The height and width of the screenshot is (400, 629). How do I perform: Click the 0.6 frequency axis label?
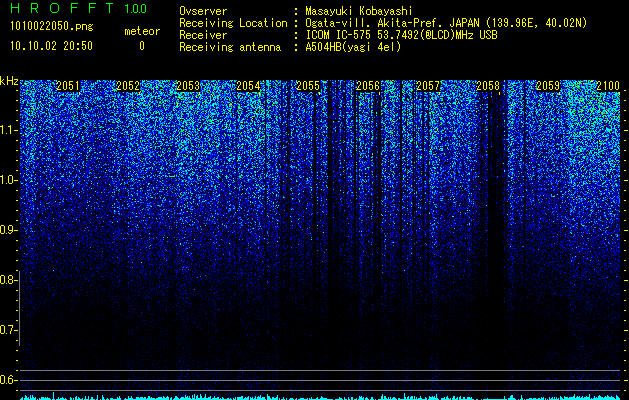point(8,380)
